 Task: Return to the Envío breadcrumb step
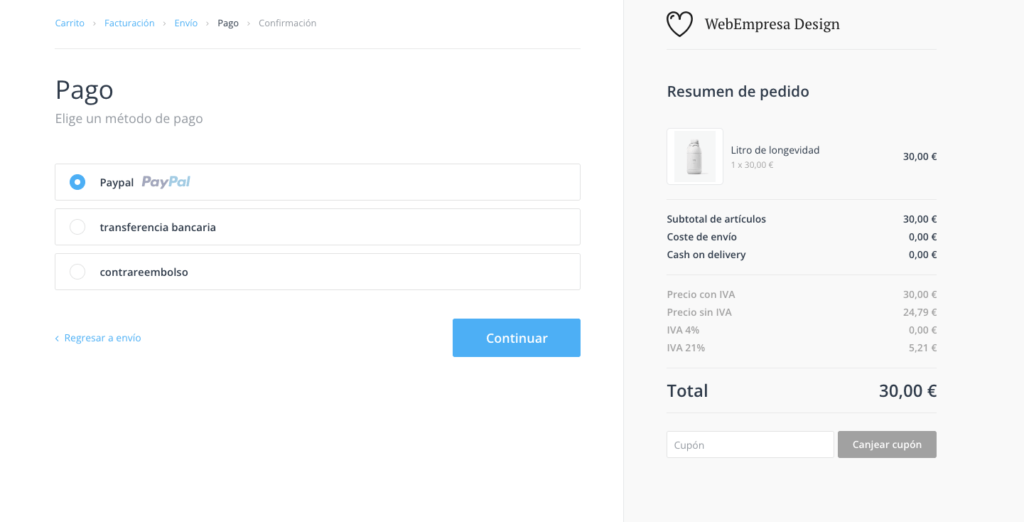[x=185, y=23]
